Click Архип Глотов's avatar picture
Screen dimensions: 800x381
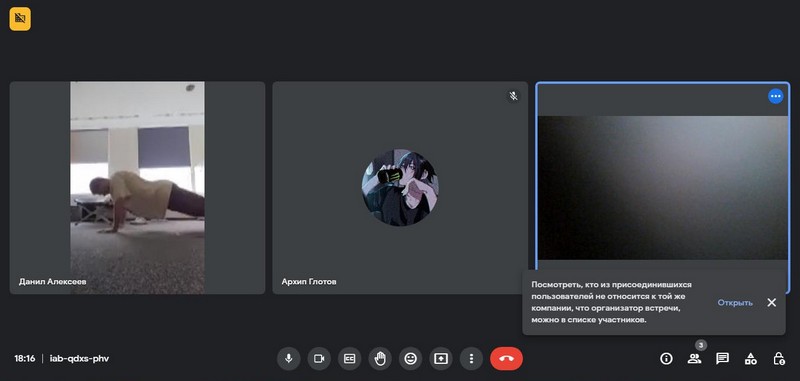(400, 188)
